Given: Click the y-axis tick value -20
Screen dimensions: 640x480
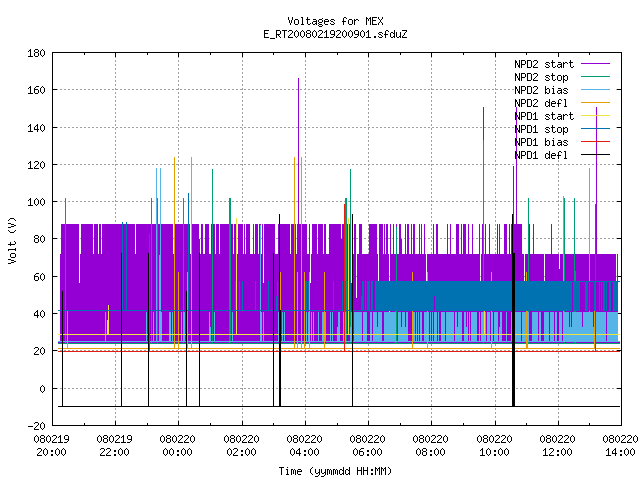Looking at the screenshot, I should 36,426.
